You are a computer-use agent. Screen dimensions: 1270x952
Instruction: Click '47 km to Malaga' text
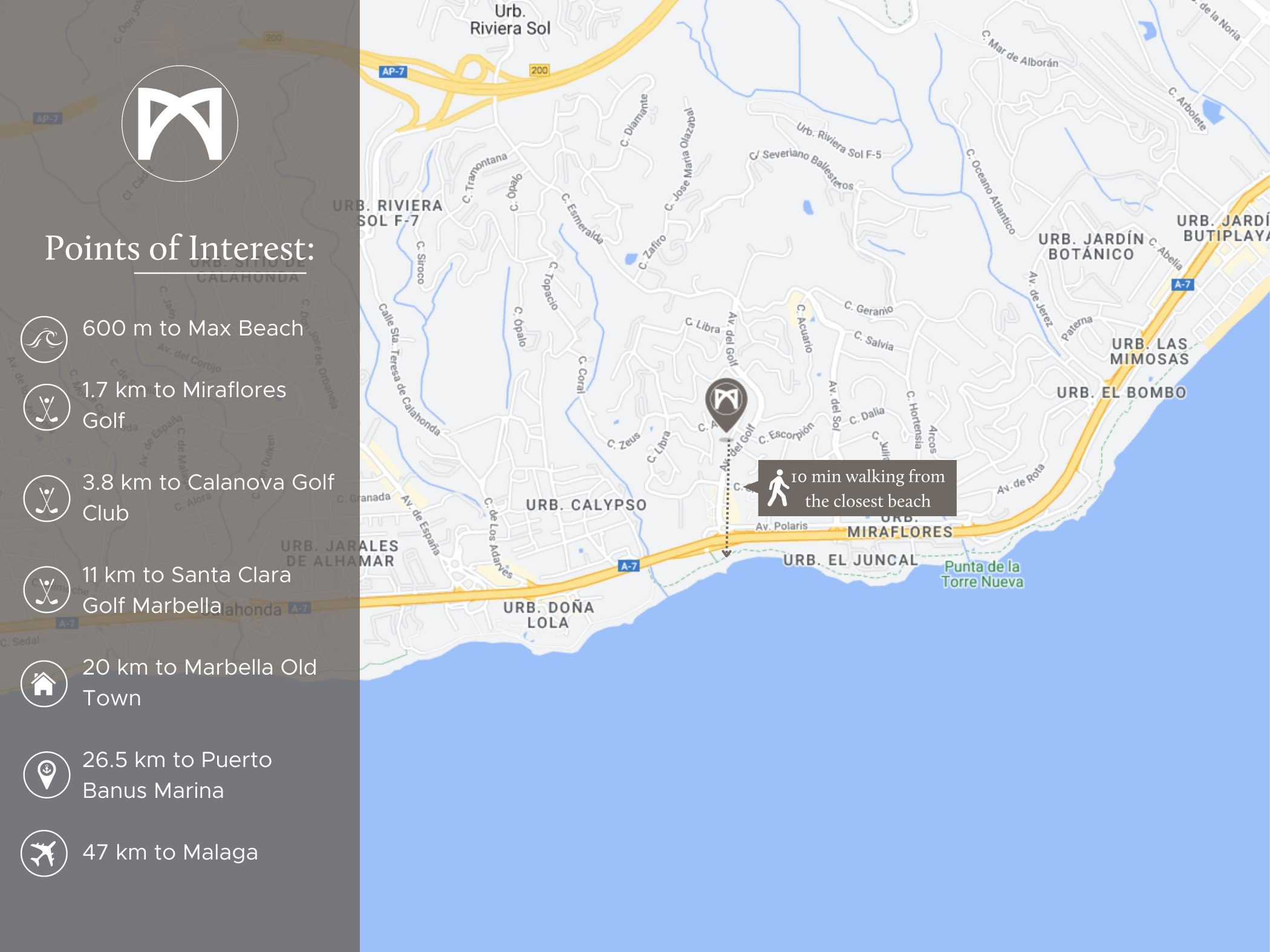(x=170, y=852)
